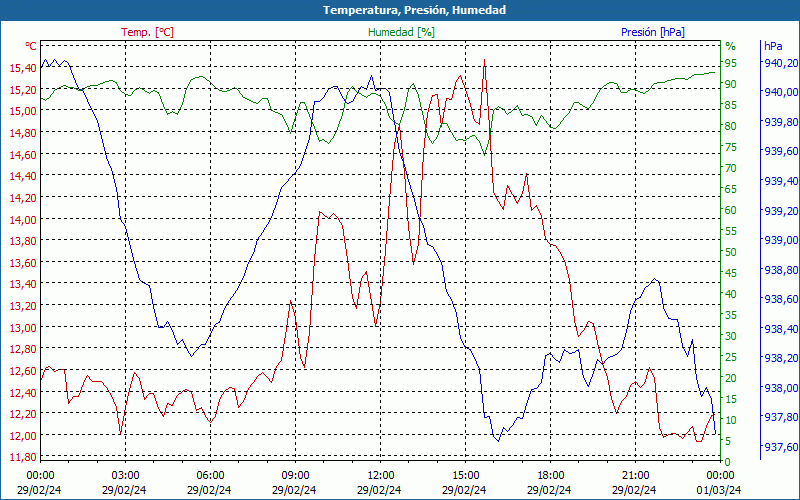Click the temperature axis value 15,40
800x500 pixels.
(23, 68)
